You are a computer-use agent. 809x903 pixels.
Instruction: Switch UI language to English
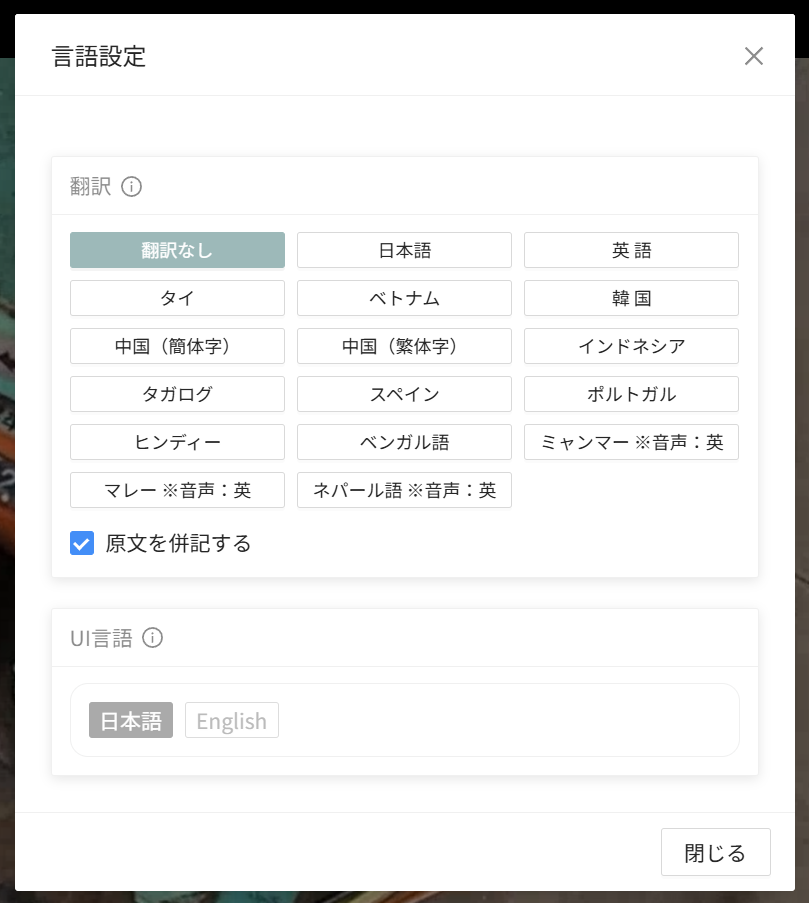pos(231,721)
